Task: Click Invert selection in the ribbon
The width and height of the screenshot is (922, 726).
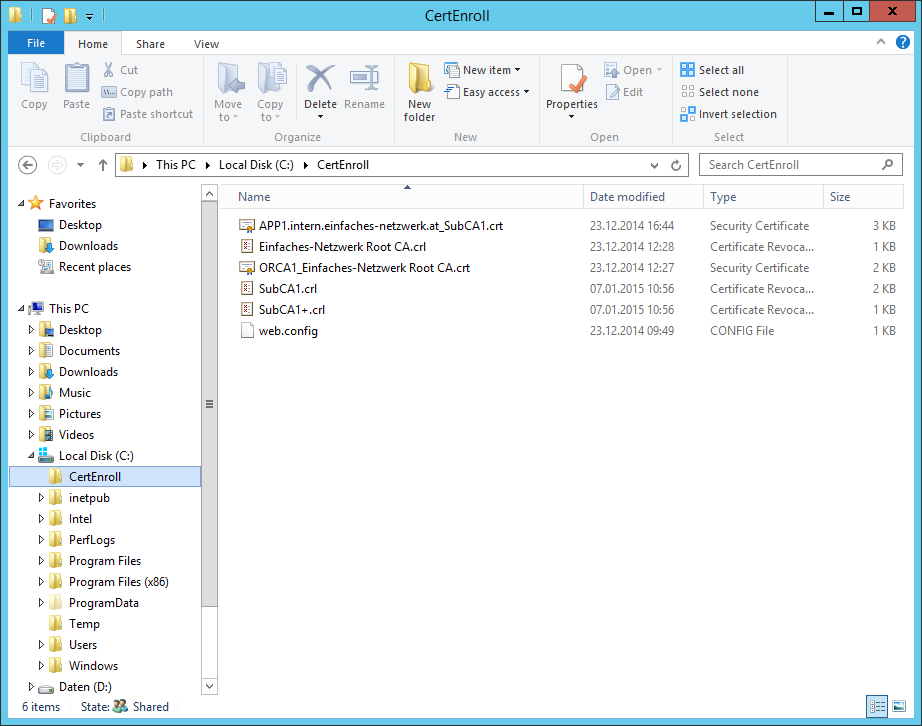Action: point(728,114)
